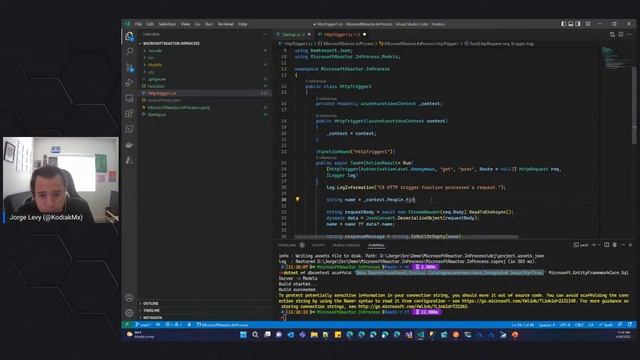The width and height of the screenshot is (640, 360).
Task: Switch to the DEBUG CONSOLE panel tab
Action: tap(346, 245)
